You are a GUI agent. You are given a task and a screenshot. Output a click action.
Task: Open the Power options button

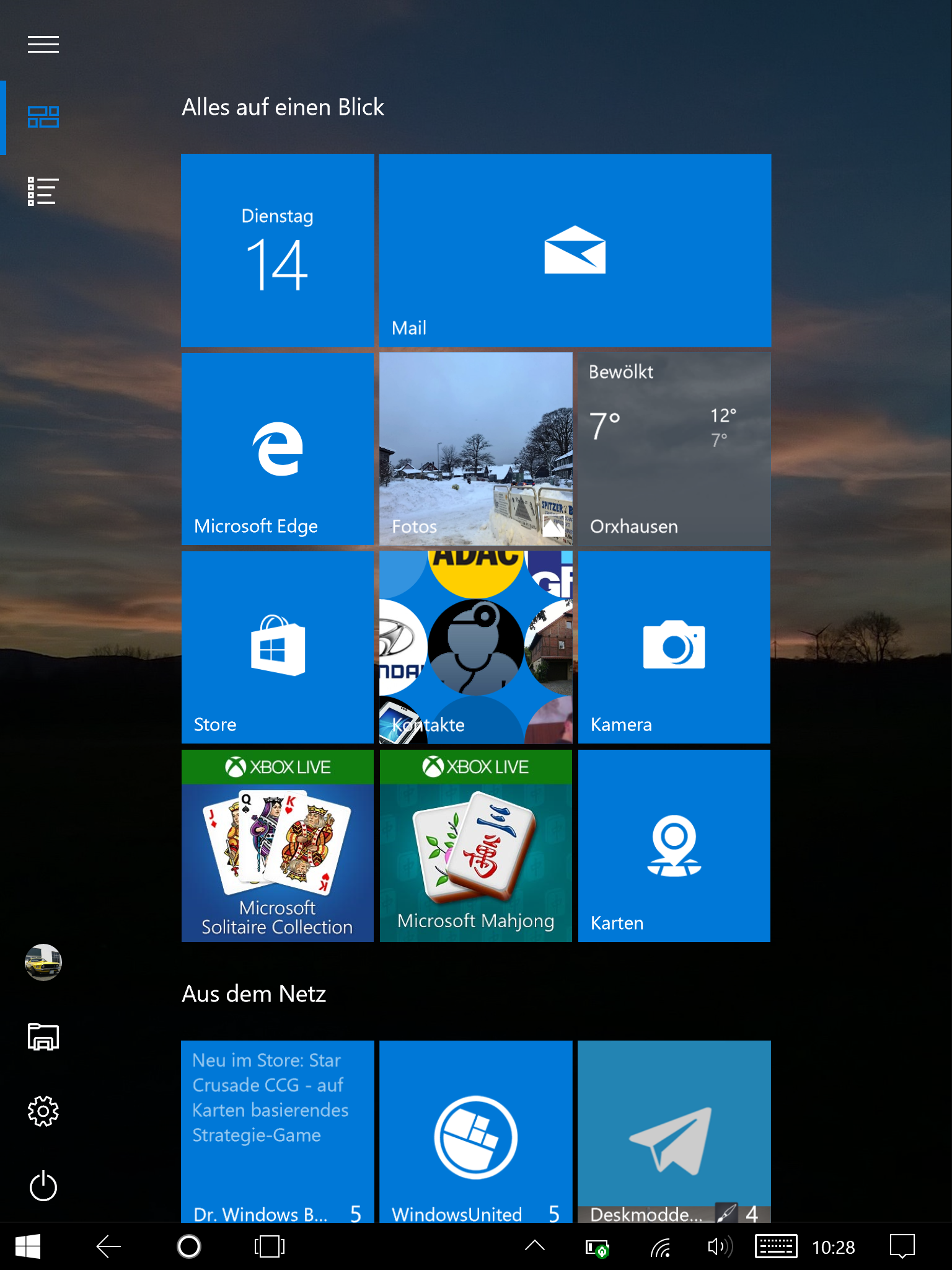click(x=43, y=1186)
